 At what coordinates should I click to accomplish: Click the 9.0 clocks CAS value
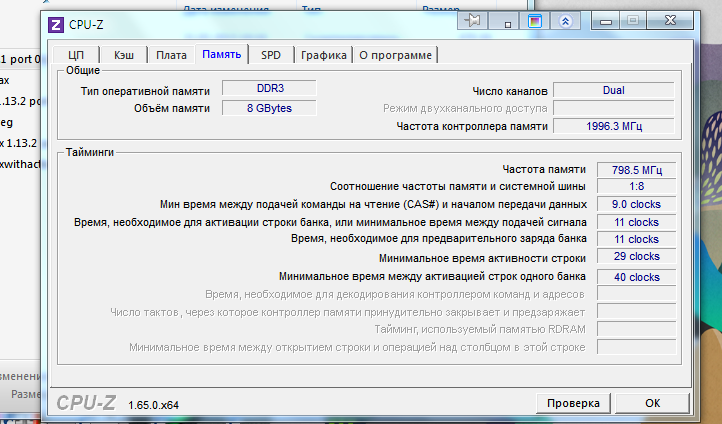coord(636,204)
